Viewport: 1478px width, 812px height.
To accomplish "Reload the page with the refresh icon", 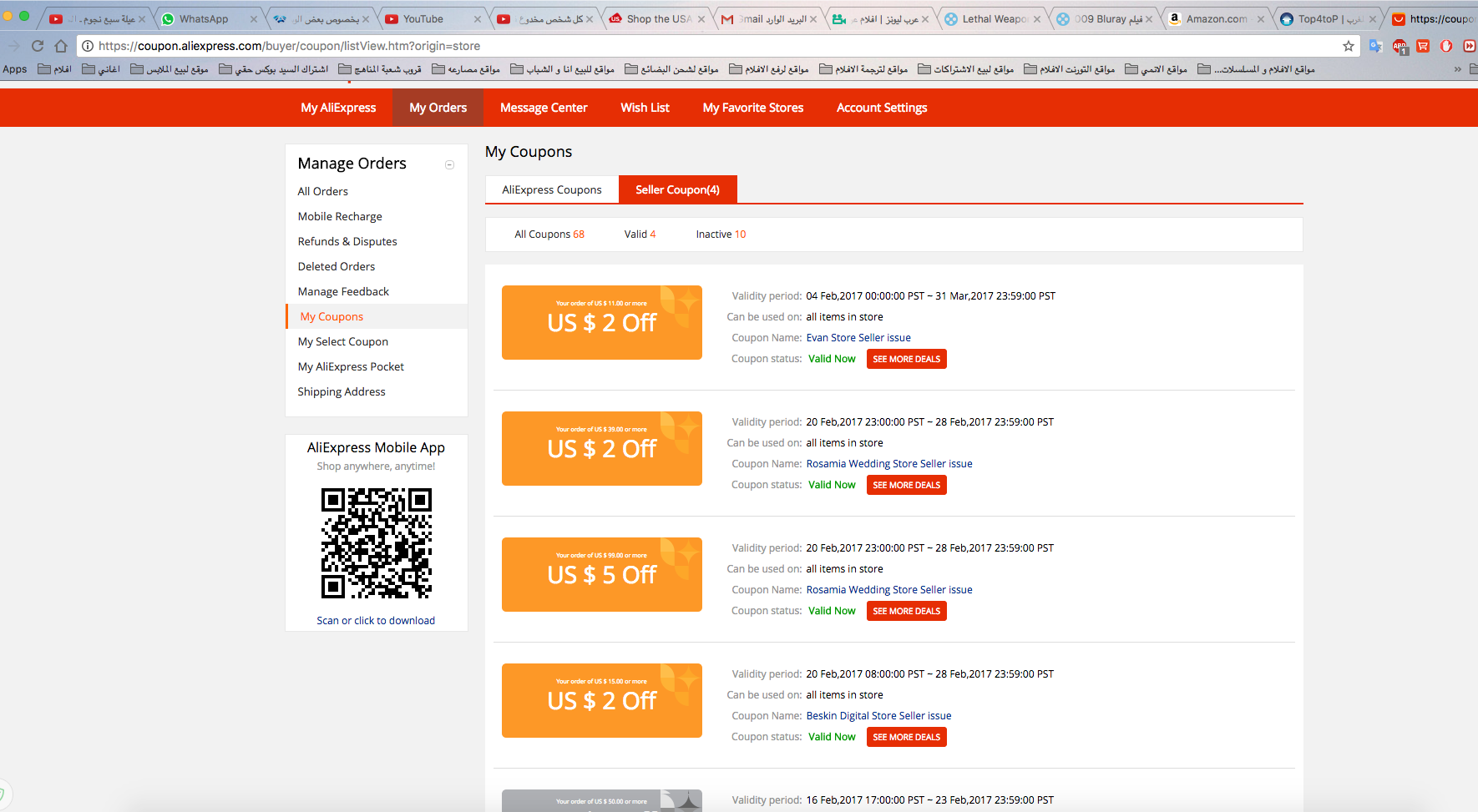I will (38, 46).
